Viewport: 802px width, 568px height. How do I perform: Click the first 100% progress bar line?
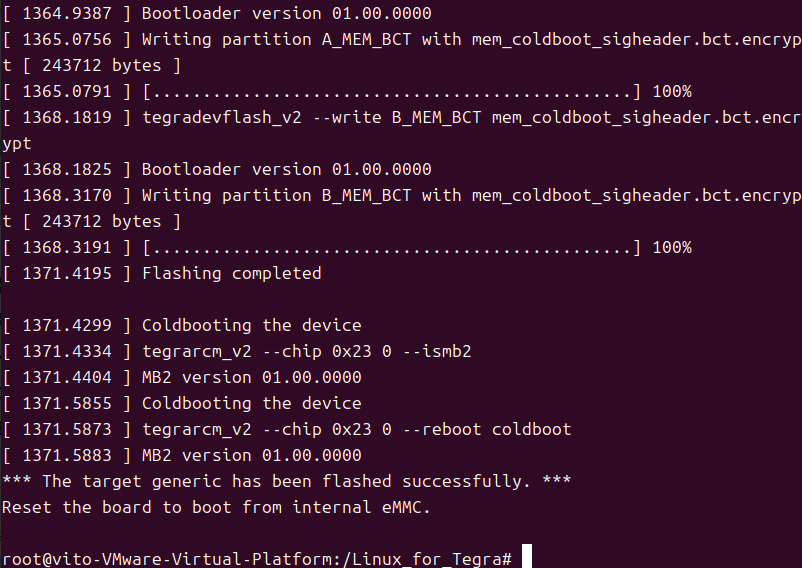pyautogui.click(x=347, y=92)
